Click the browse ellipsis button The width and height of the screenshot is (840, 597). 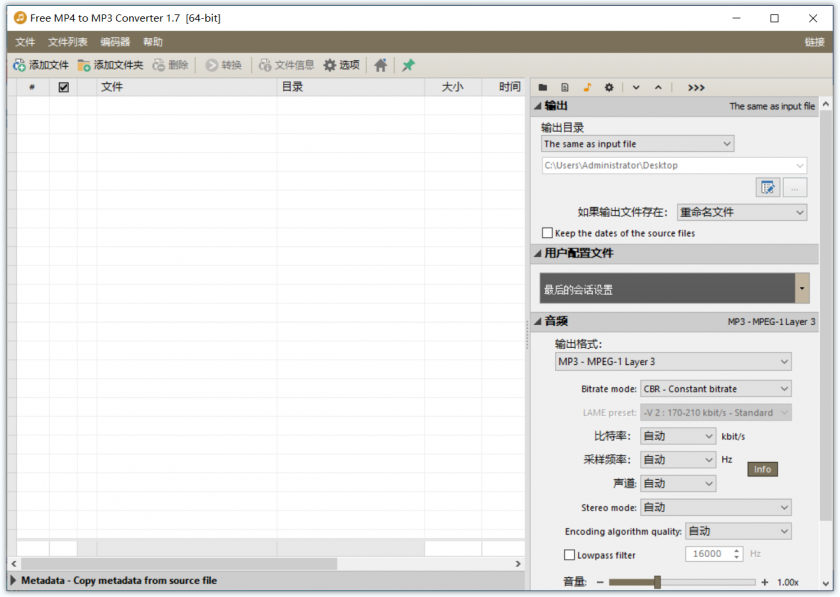click(795, 188)
